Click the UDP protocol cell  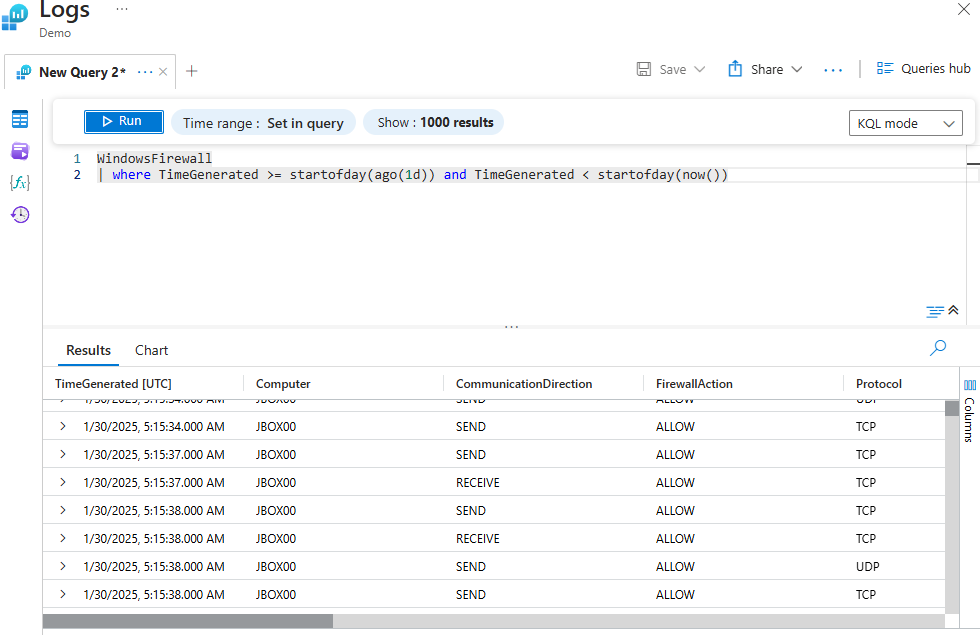[868, 567]
